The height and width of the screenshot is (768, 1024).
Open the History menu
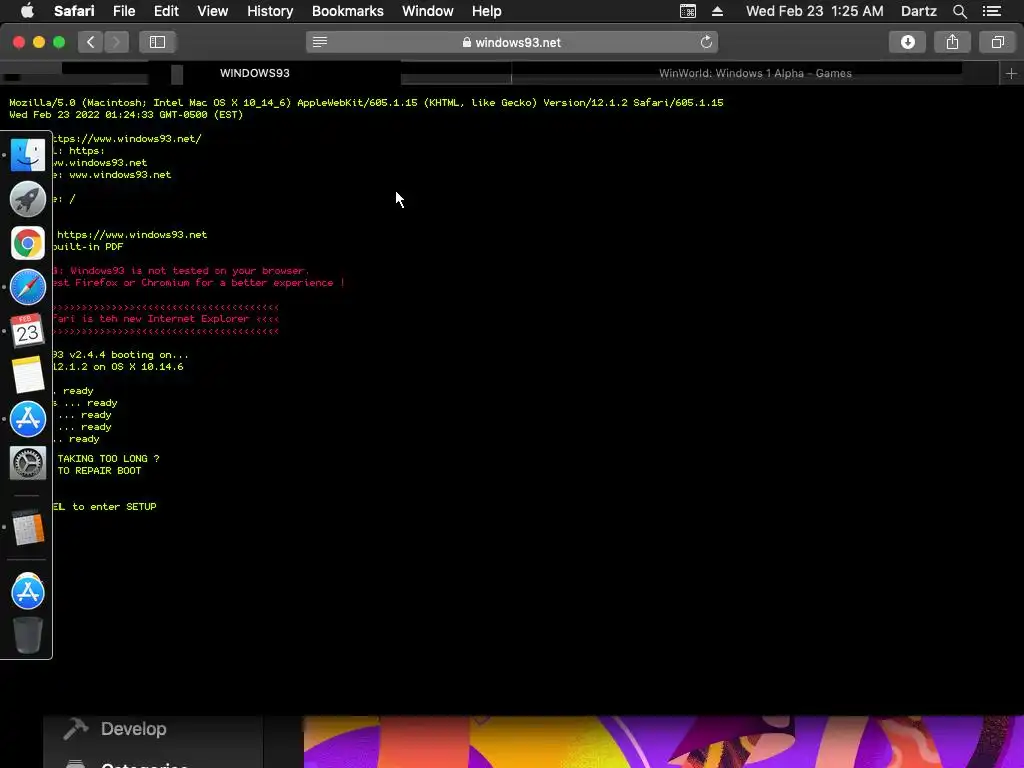(270, 11)
